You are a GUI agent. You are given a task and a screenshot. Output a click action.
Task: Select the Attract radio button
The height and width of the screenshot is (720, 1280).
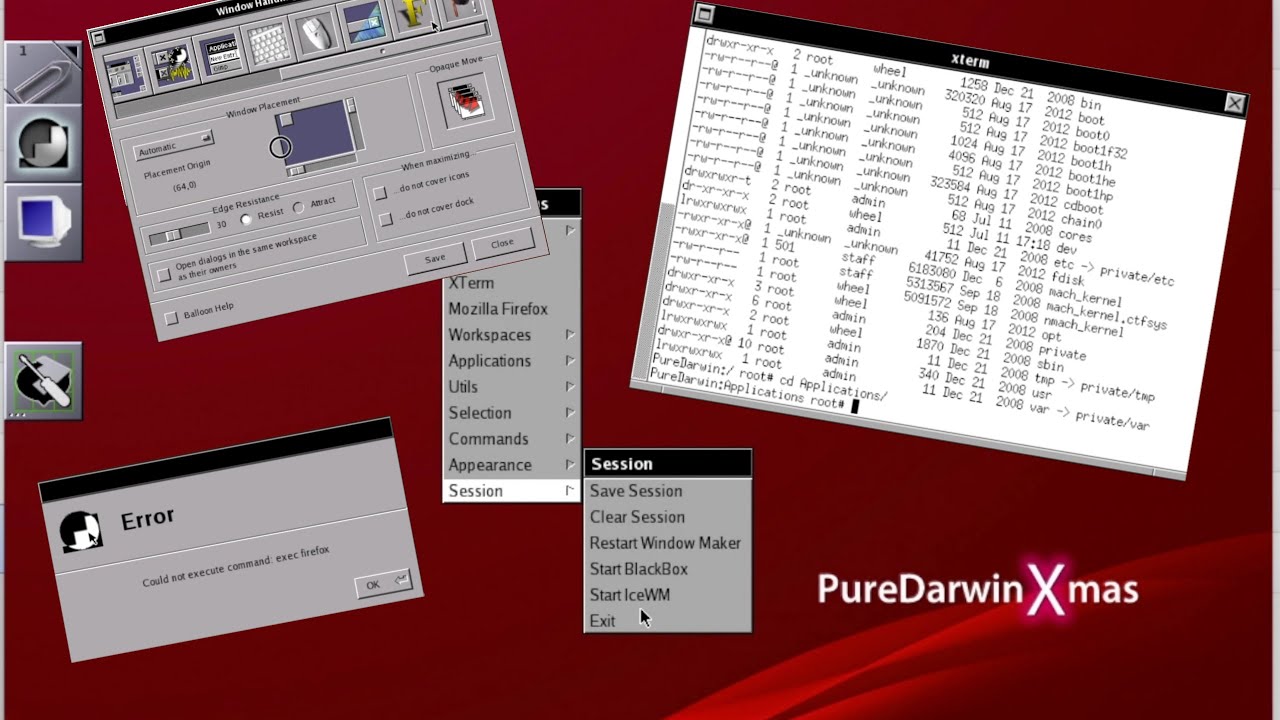tap(298, 208)
